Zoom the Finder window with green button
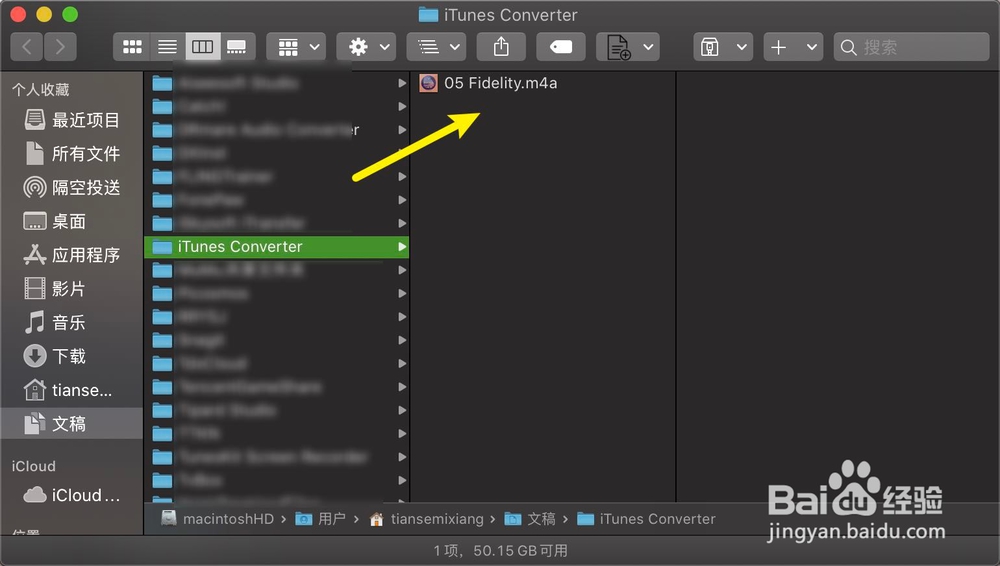This screenshot has width=1000, height=566. [x=70, y=14]
